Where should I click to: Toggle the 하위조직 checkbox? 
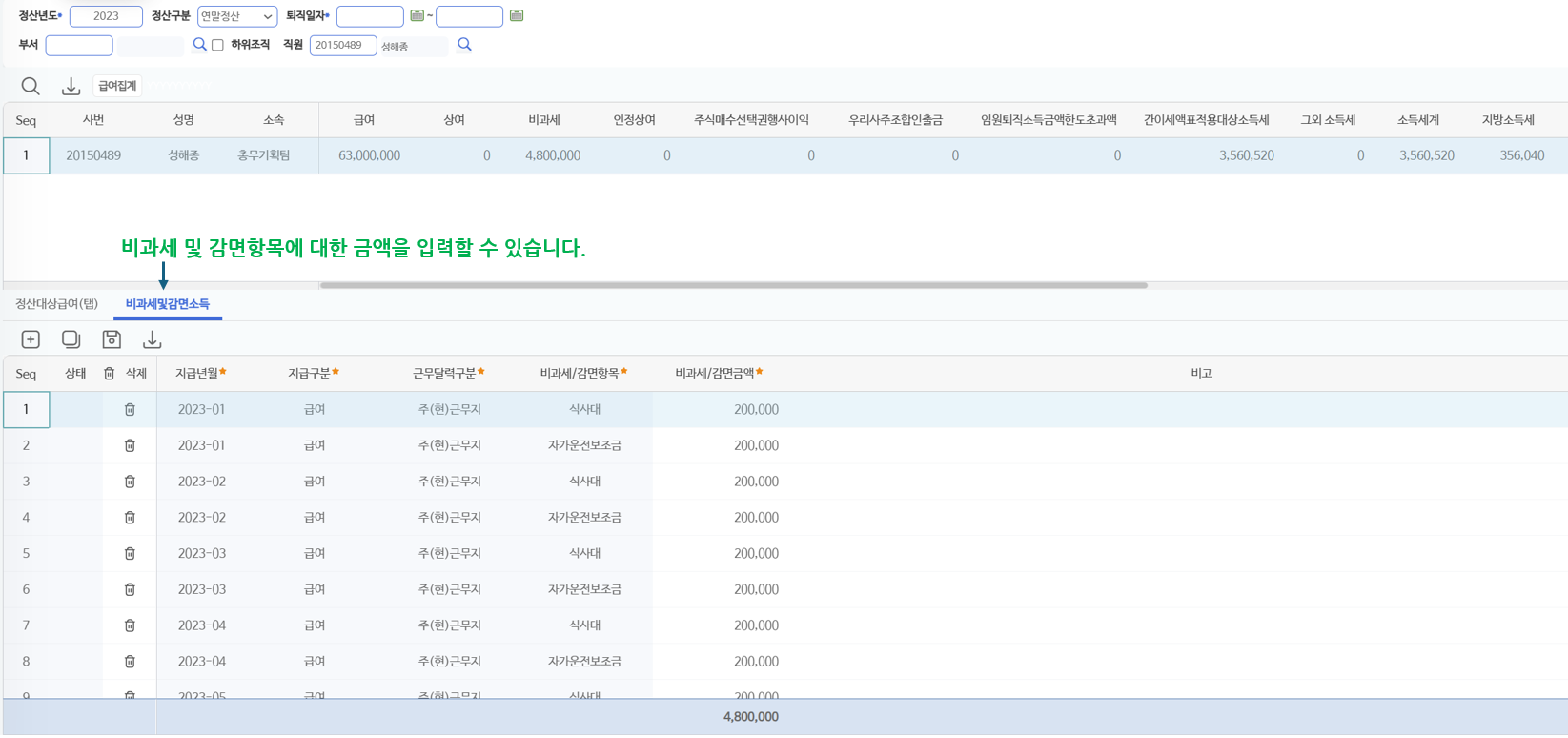tap(217, 45)
